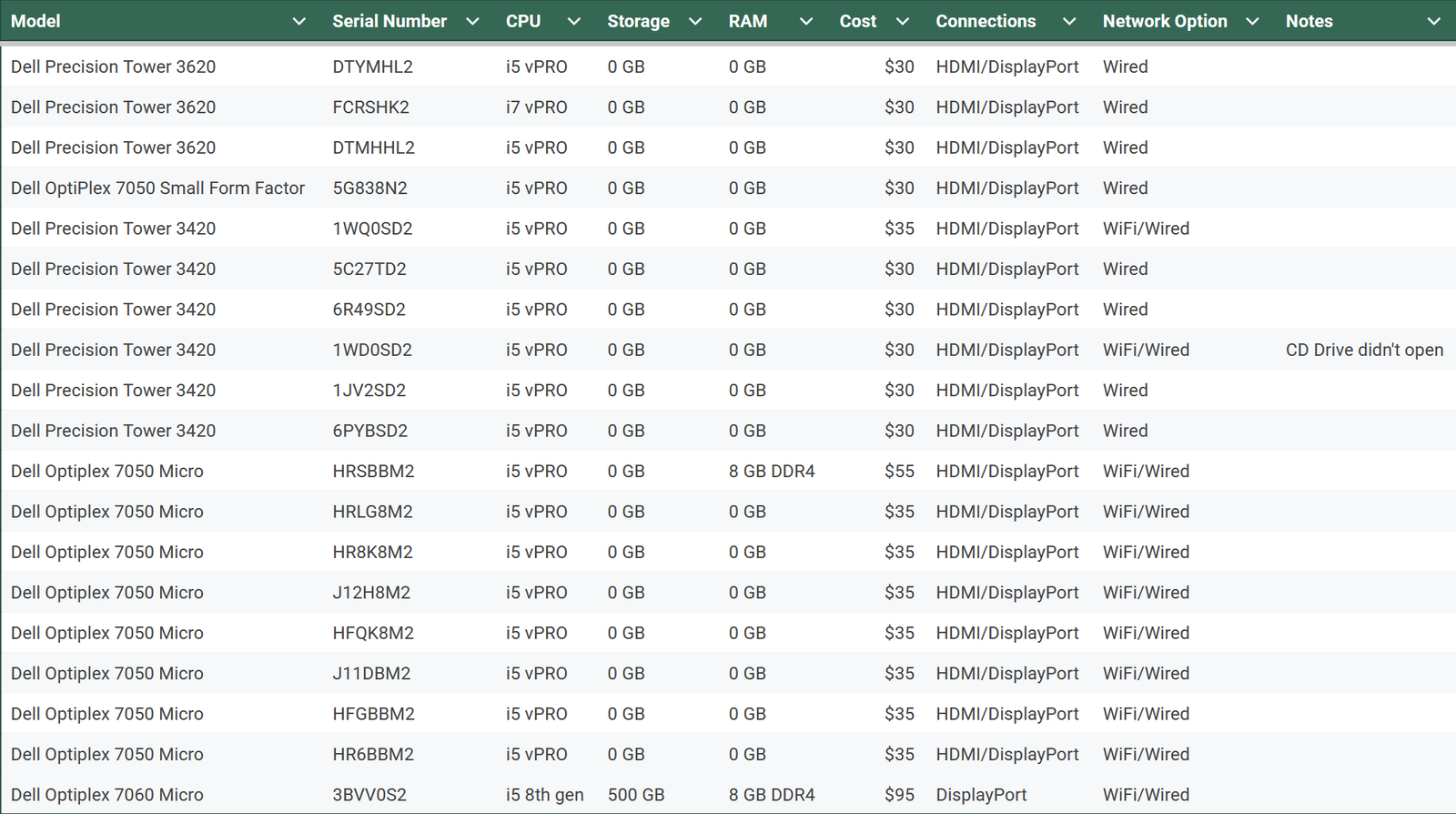Viewport: 1456px width, 814px height.
Task: Expand the Notes column filter chevron
Action: click(1434, 22)
